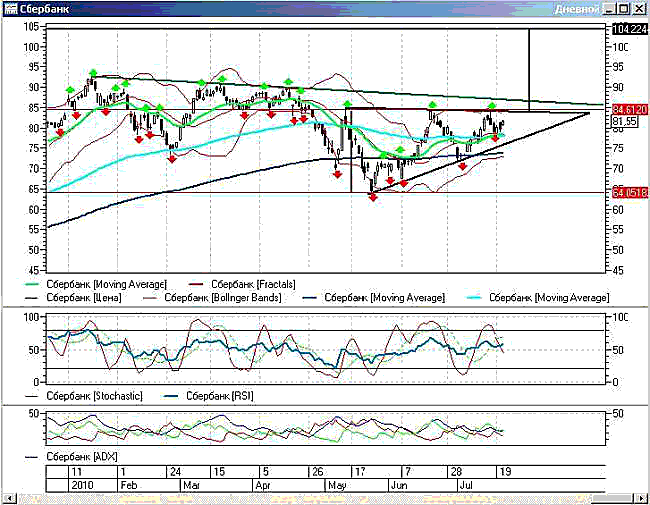Click the horizontal scrollbar right arrow
The image size is (650, 505).
pyautogui.click(x=640, y=498)
